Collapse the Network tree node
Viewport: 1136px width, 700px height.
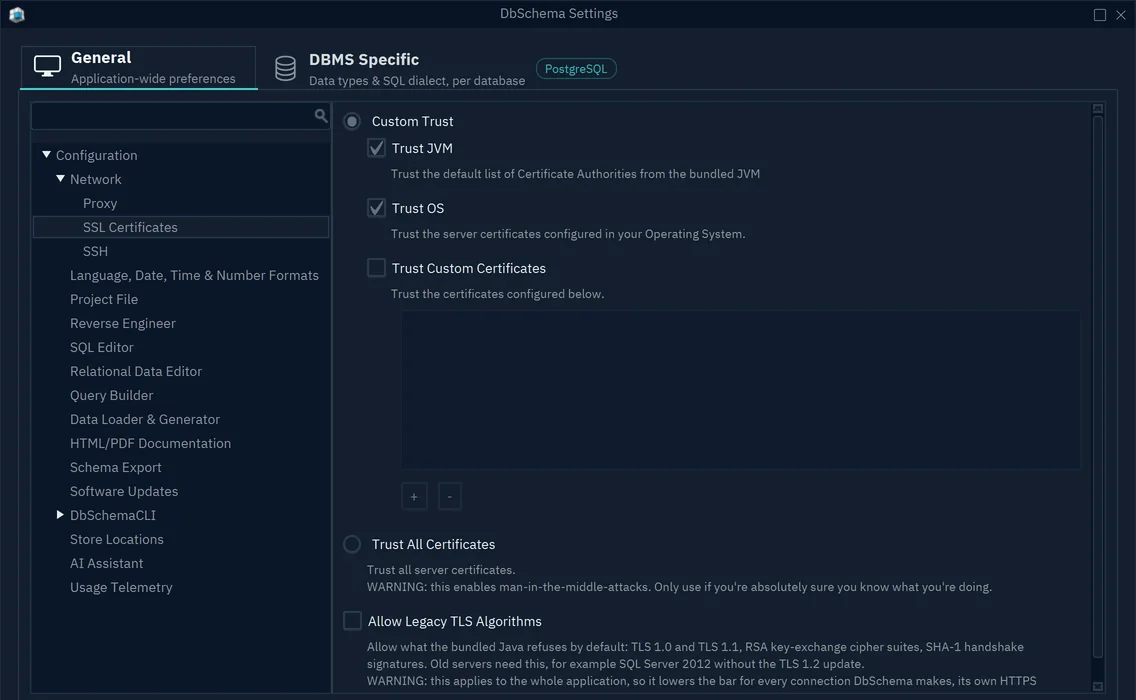coord(60,178)
